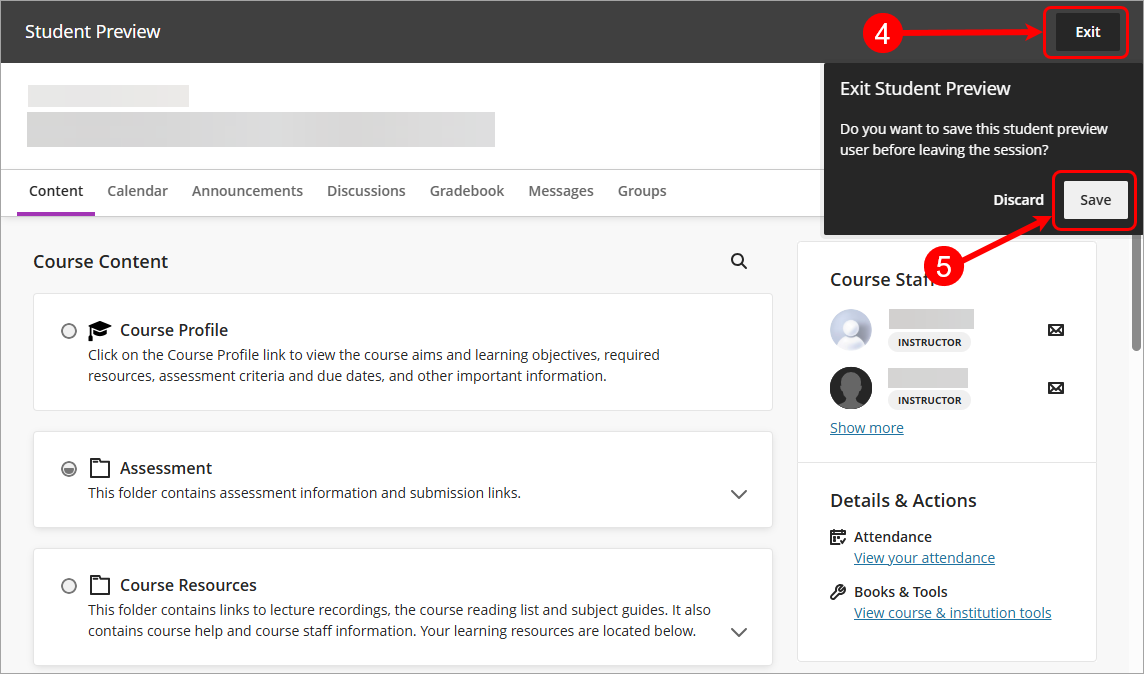Switch to the Gradebook tab

(x=467, y=191)
